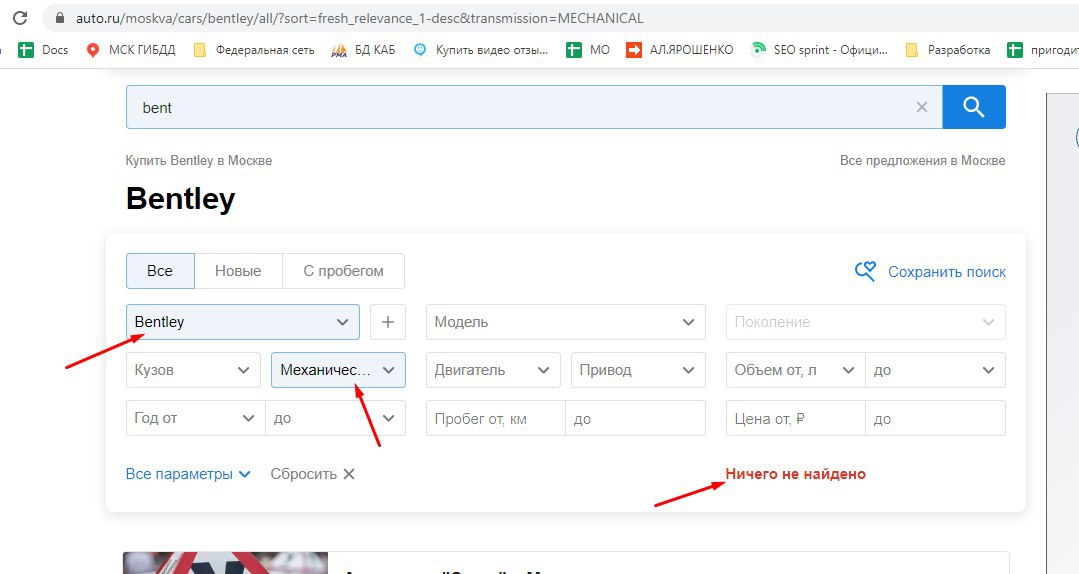This screenshot has height=574, width=1079.
Task: Click the Сохранить поиск link
Action: 946,271
